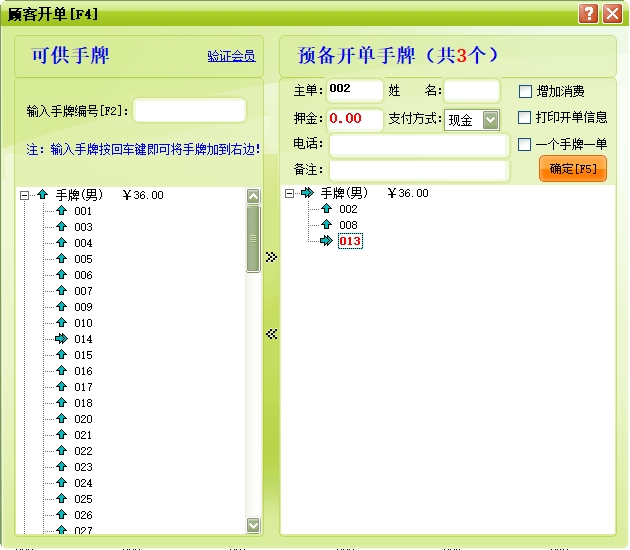
Task: Click the left list scroll down arrow
Action: point(253,524)
